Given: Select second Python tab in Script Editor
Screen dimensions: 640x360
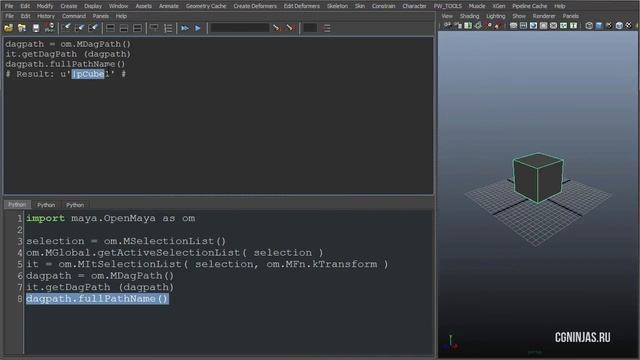Looking at the screenshot, I should pyautogui.click(x=46, y=205).
